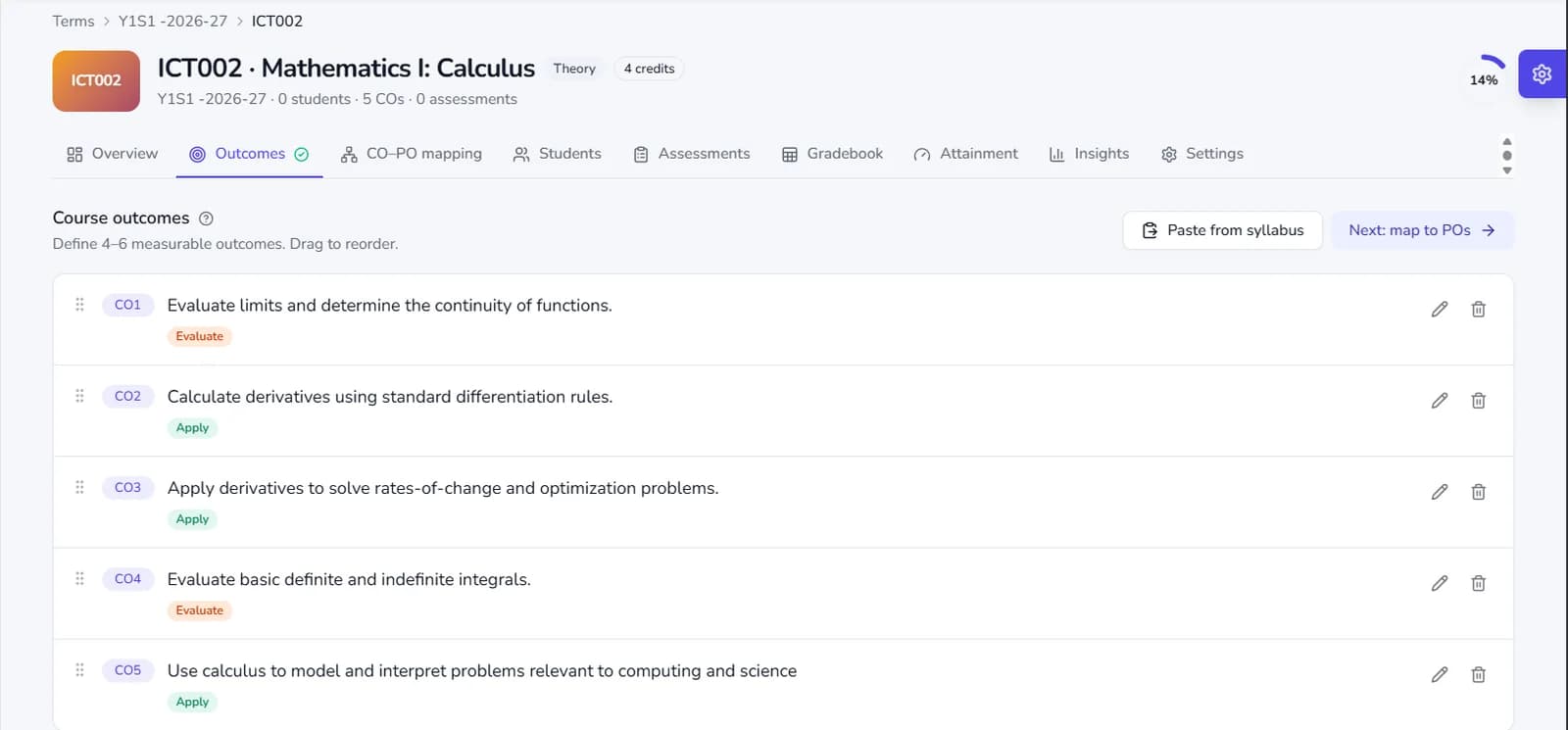Grab the drag handle for CO1
The width and height of the screenshot is (1568, 730).
click(x=79, y=305)
